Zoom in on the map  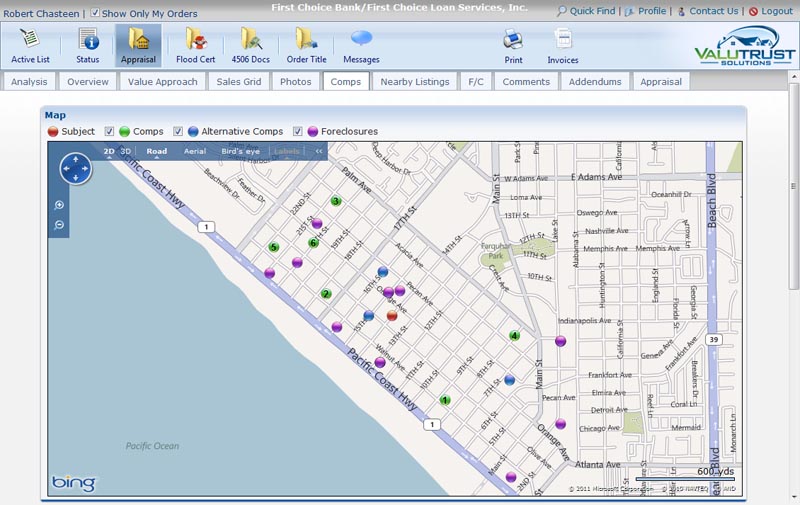point(60,205)
